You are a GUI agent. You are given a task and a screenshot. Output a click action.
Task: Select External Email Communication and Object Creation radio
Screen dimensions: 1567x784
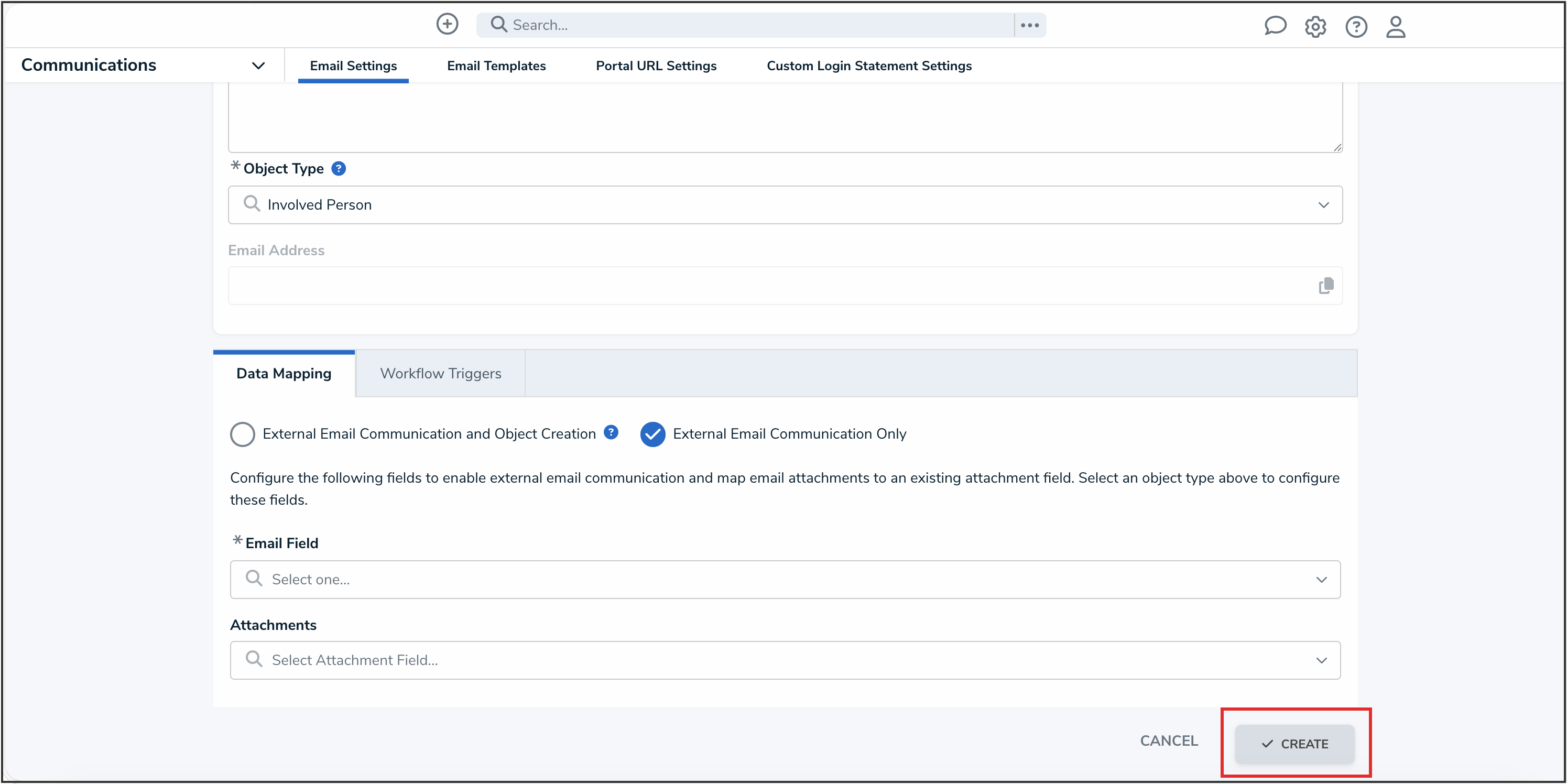[243, 434]
